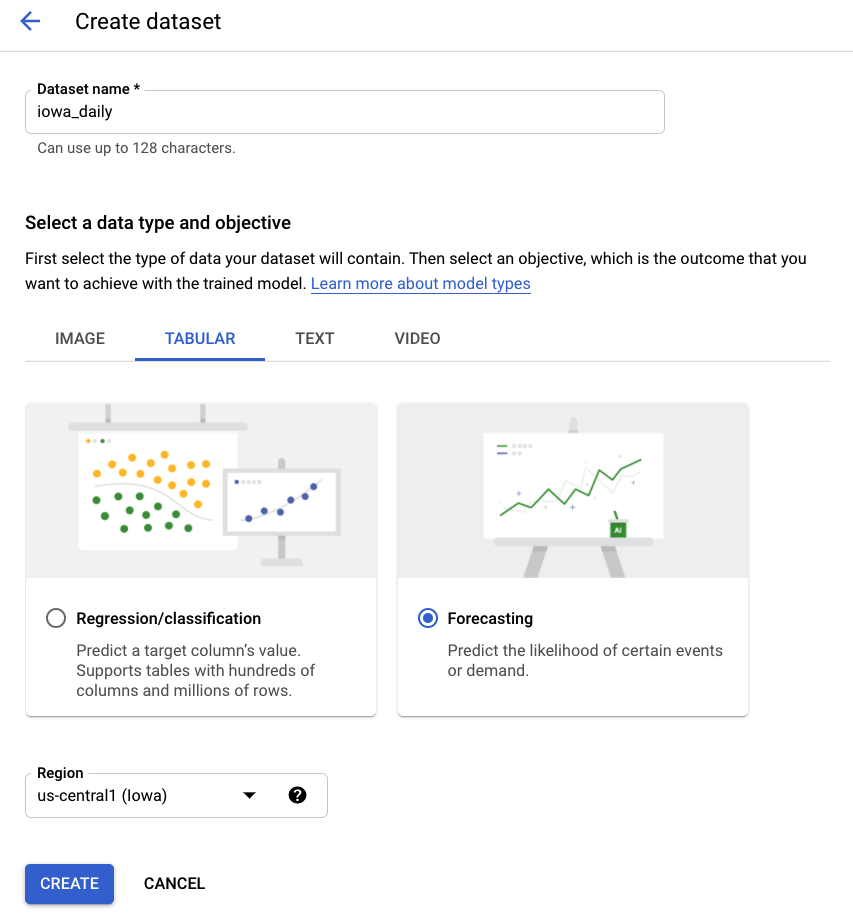Click the Forecasting card description text

pyautogui.click(x=585, y=660)
